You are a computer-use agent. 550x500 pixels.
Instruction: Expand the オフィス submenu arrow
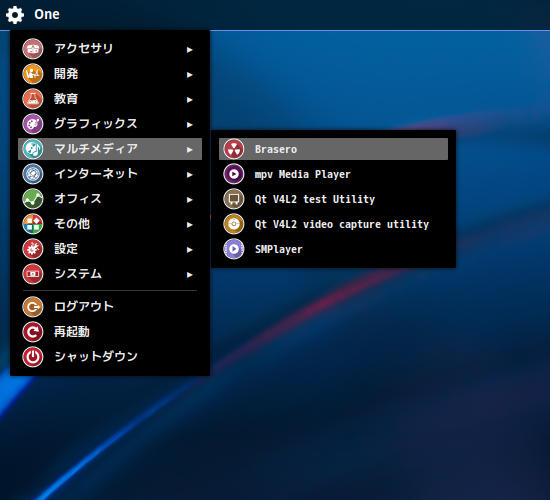pyautogui.click(x=190, y=200)
